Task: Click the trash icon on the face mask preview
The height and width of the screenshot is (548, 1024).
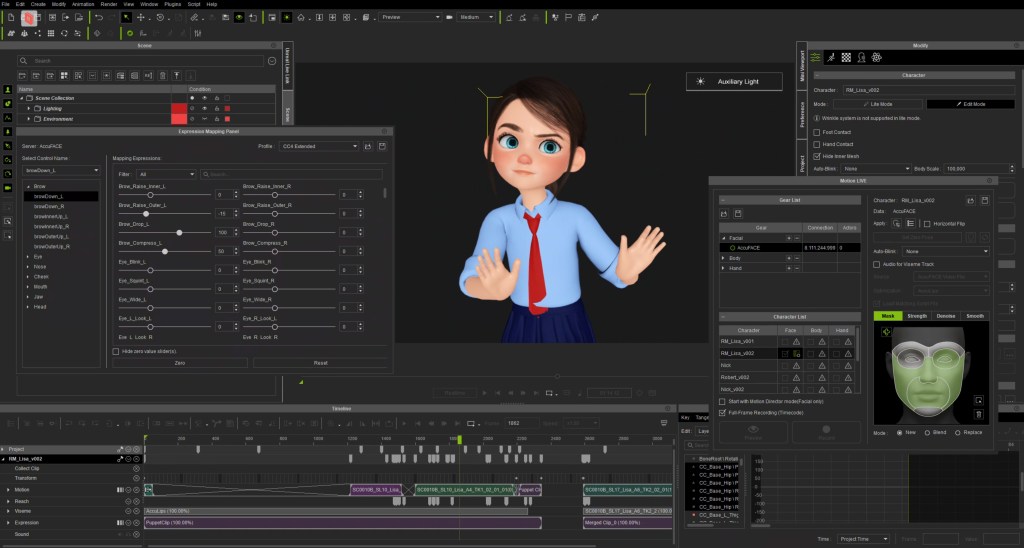Action: [x=978, y=414]
